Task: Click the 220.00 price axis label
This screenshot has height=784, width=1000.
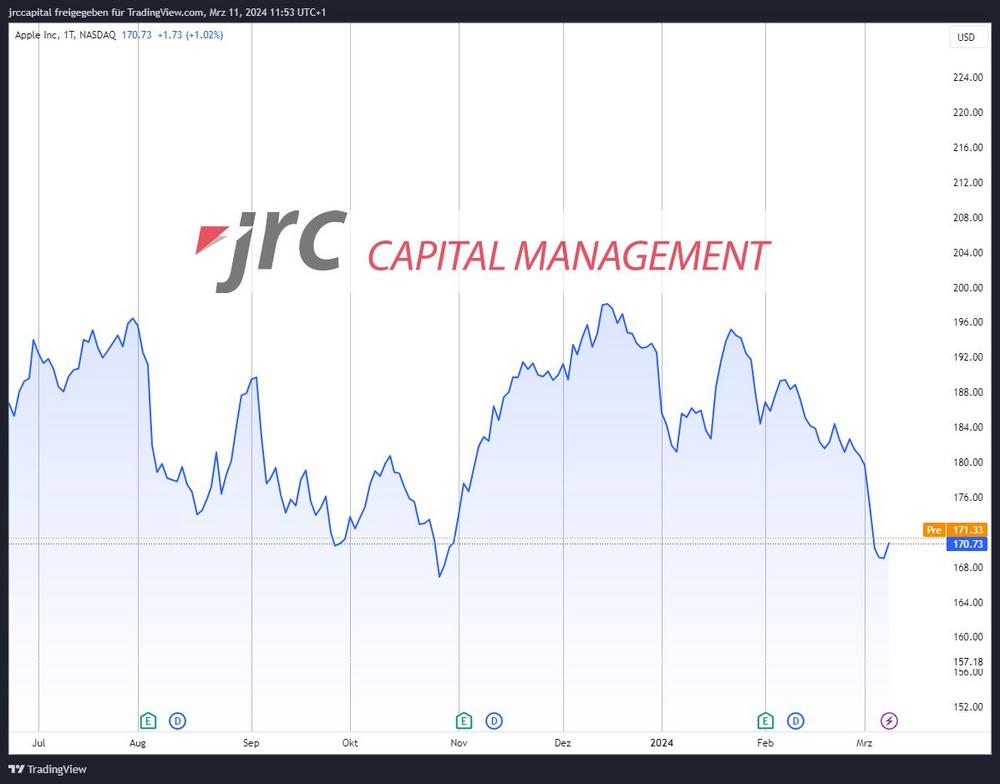Action: click(x=967, y=112)
